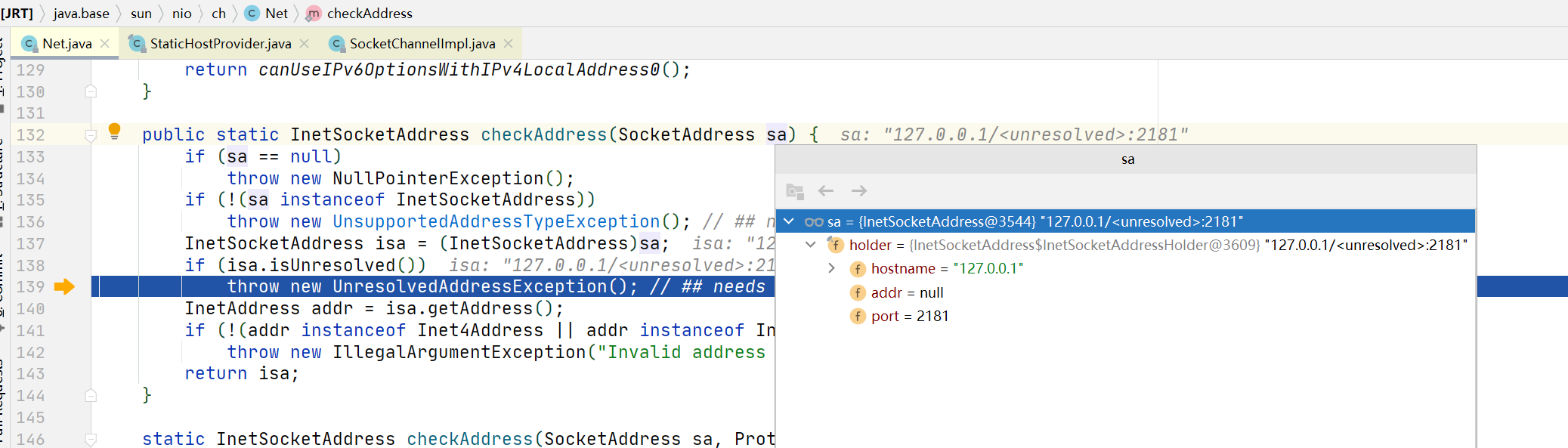
Task: Click the checkAddress method breadcrumb
Action: pos(359,13)
